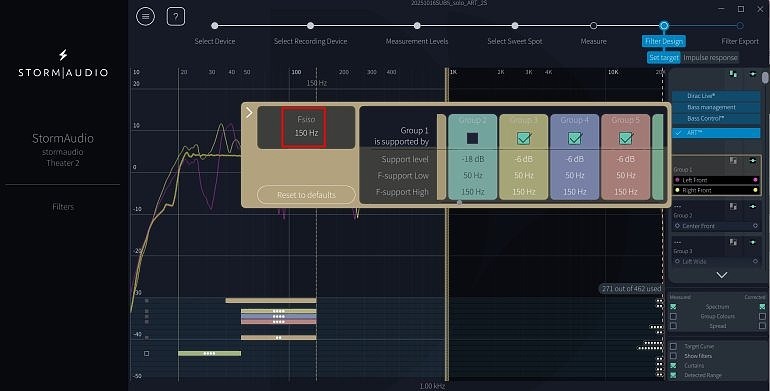This screenshot has width=770, height=391.
Task: Click the Select Sweet Spot step dot
Action: coord(515,26)
